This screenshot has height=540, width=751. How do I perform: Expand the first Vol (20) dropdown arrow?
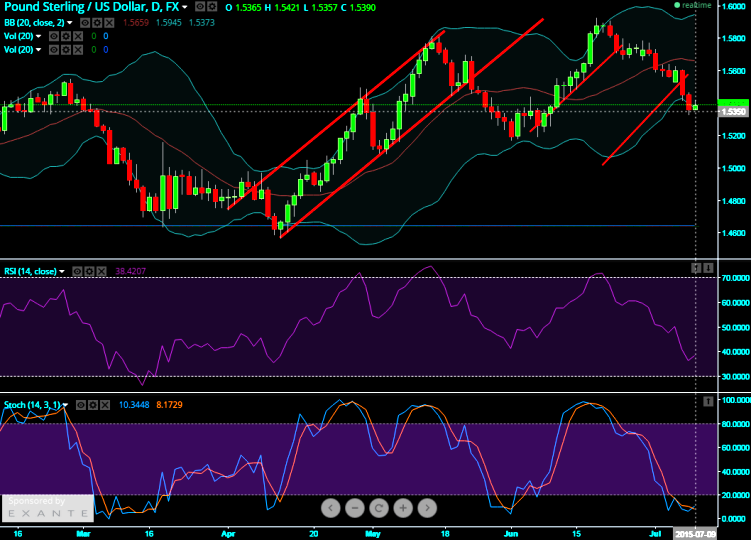pos(39,36)
